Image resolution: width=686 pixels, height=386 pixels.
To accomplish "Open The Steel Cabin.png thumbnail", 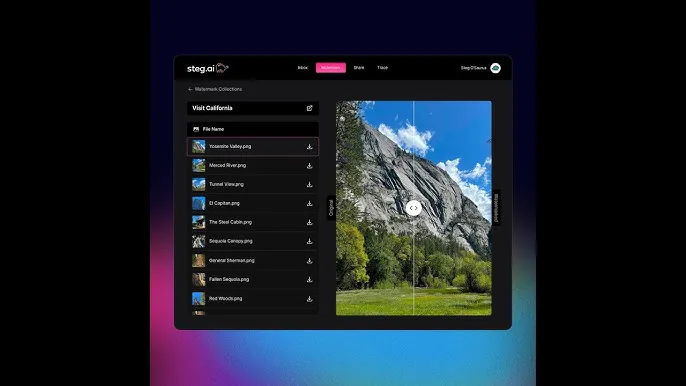I will pyautogui.click(x=199, y=222).
